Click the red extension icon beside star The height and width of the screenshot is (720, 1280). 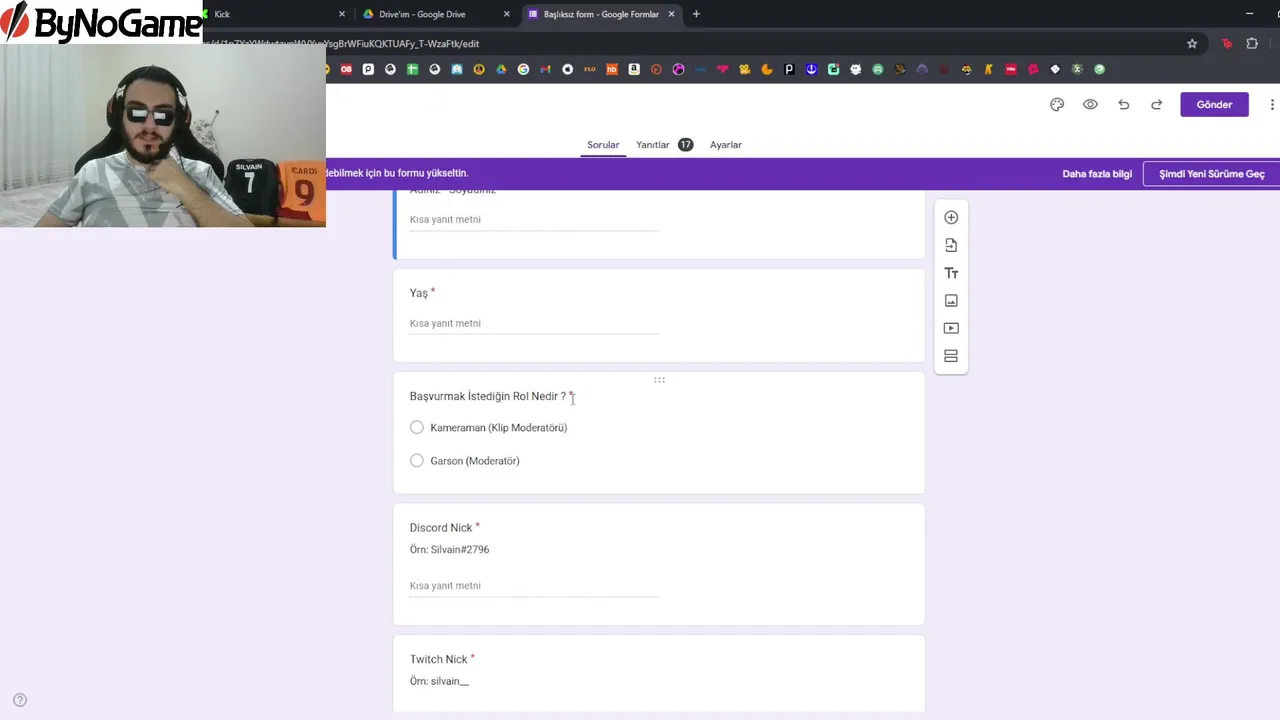coord(1226,43)
